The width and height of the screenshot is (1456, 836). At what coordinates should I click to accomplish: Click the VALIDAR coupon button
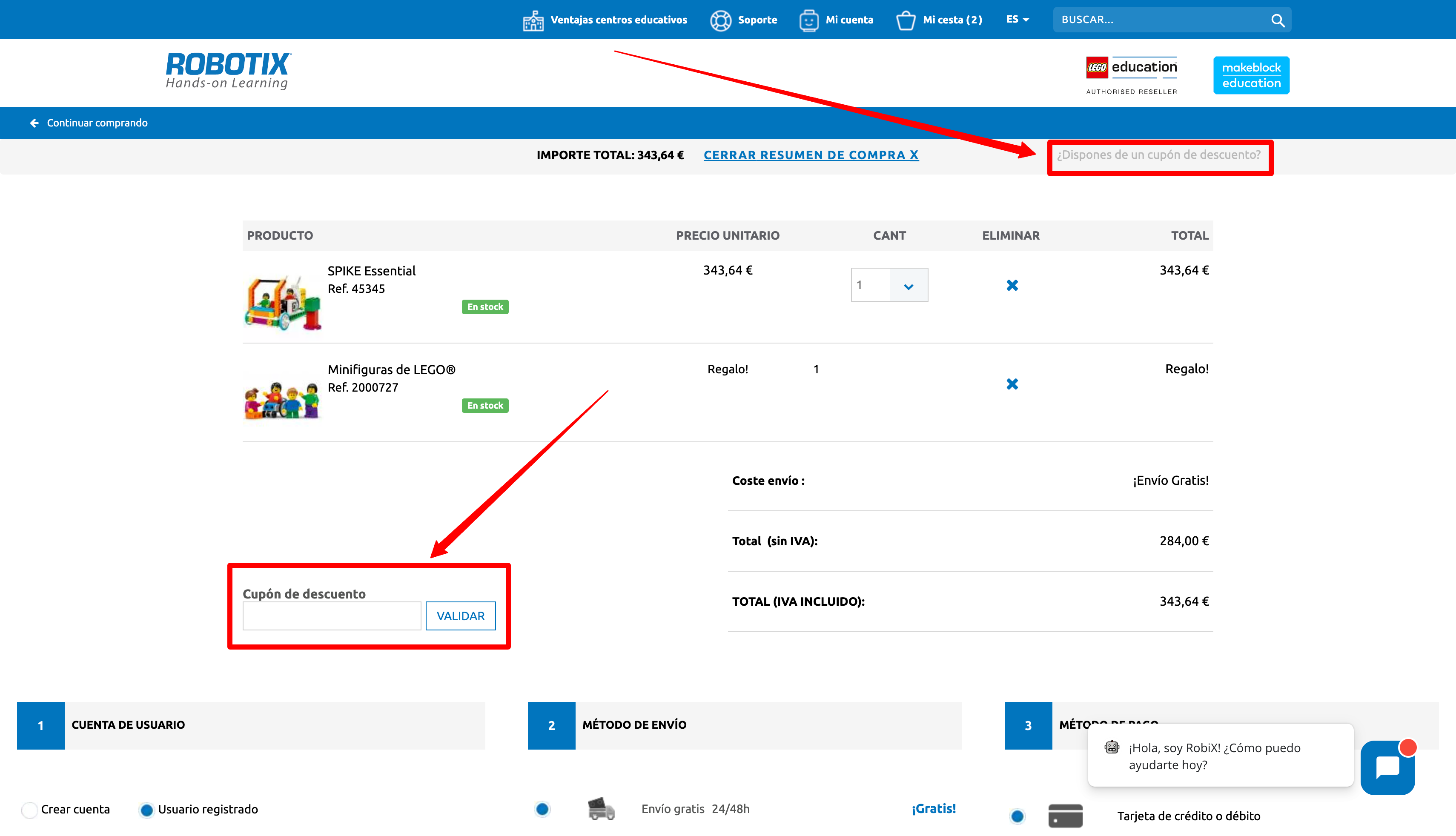(461, 616)
